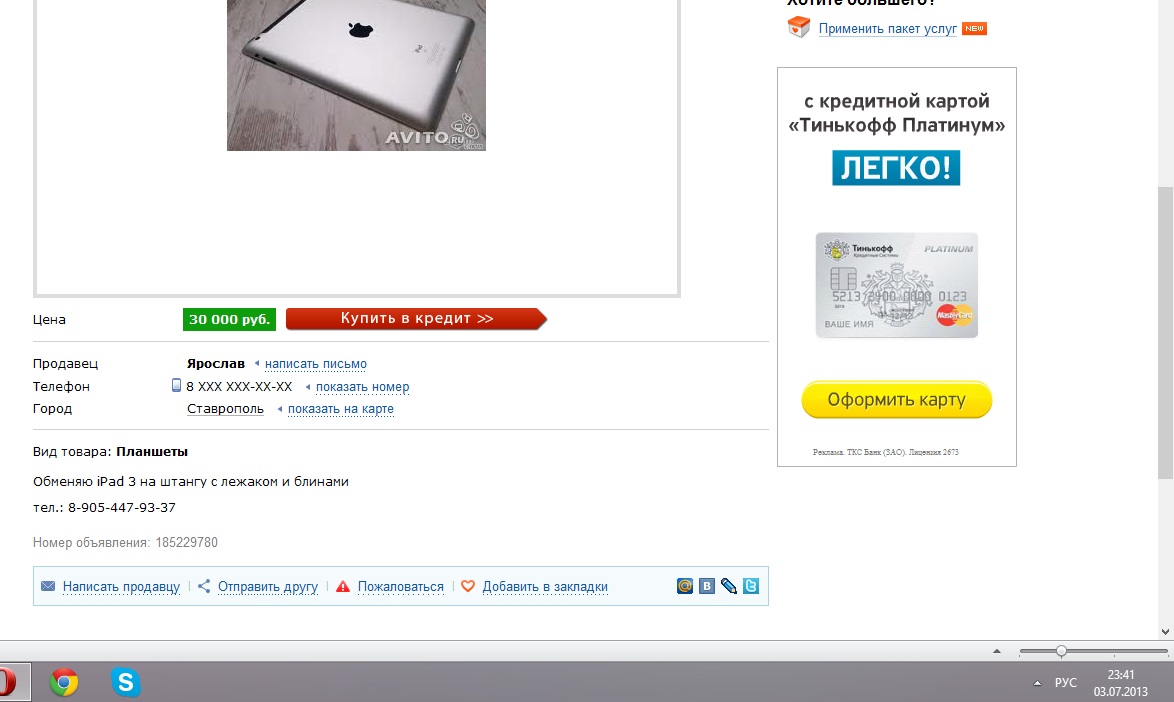Click the РУС language indicator
1174x702 pixels.
point(1065,683)
